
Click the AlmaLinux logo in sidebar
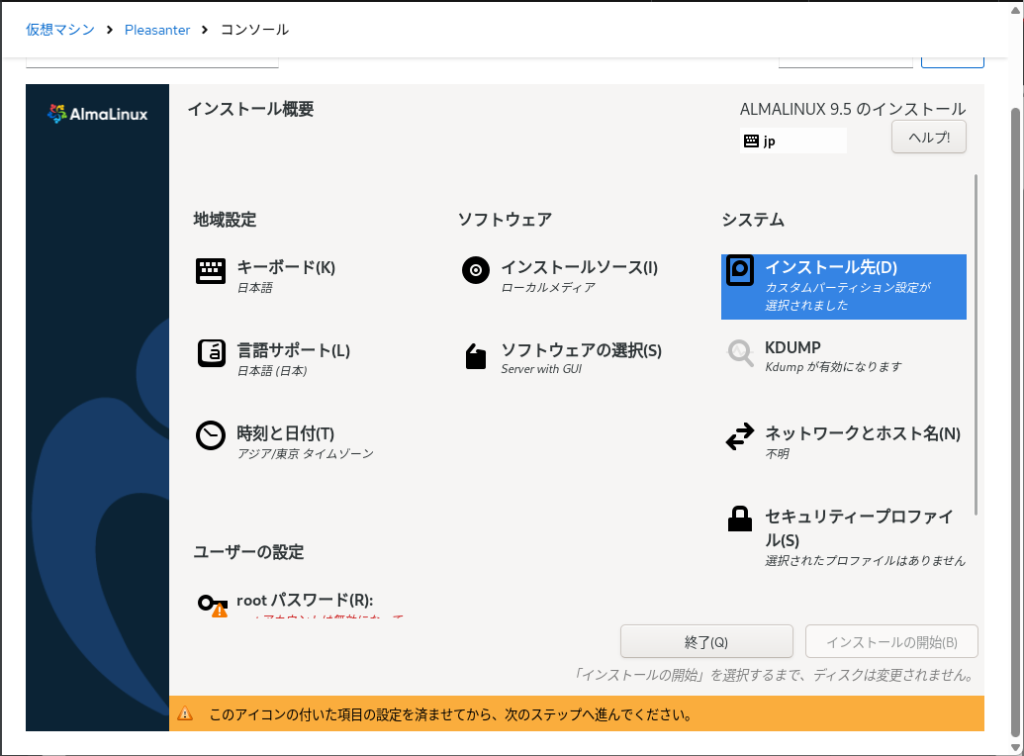(x=97, y=114)
